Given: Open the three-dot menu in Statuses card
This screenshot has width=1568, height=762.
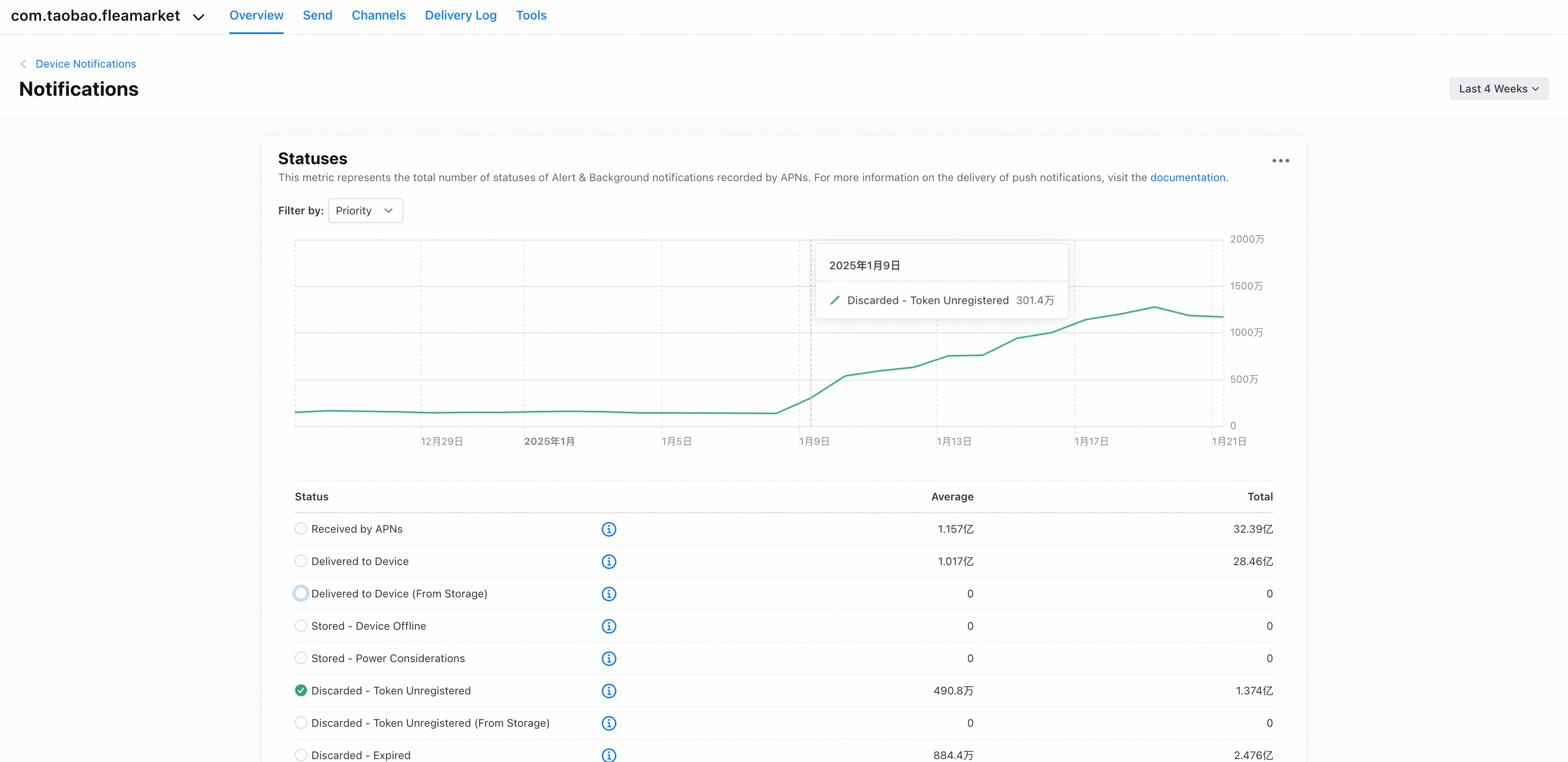Looking at the screenshot, I should [x=1280, y=161].
